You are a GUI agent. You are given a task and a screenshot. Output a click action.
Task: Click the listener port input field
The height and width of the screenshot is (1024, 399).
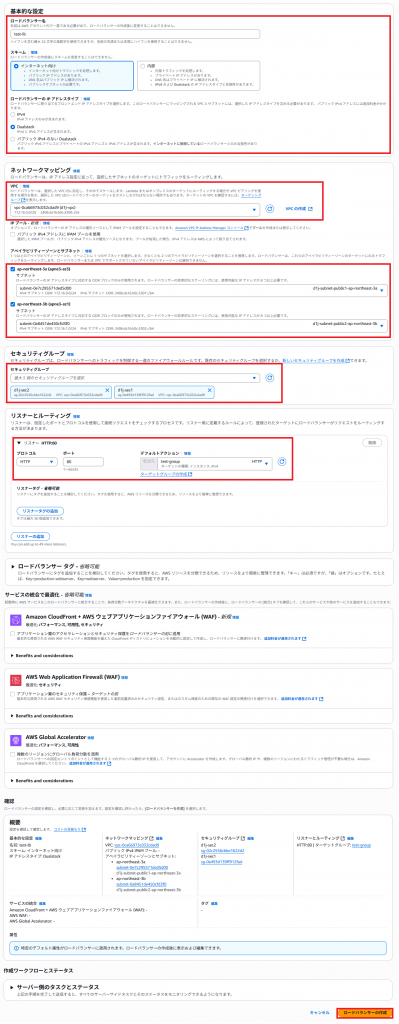pyautogui.click(x=84, y=461)
